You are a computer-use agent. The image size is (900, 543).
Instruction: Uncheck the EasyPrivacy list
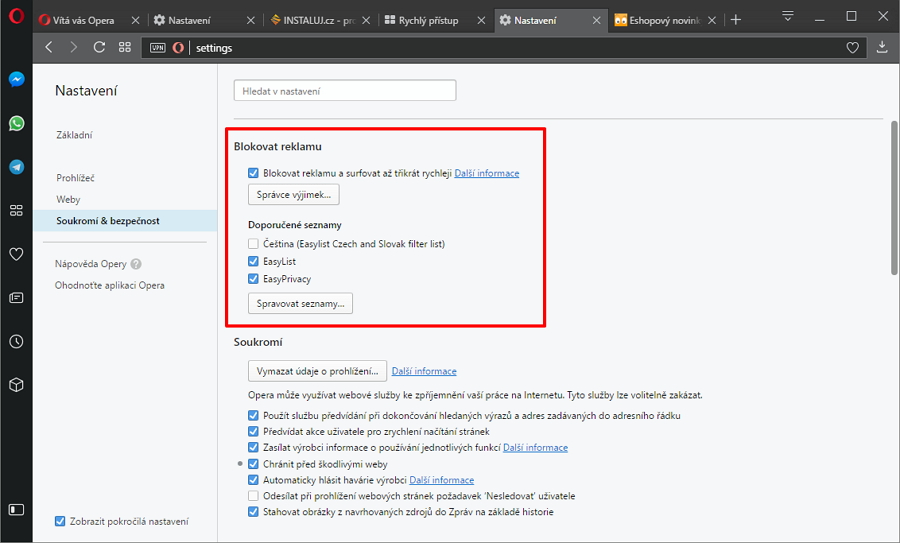coord(254,279)
